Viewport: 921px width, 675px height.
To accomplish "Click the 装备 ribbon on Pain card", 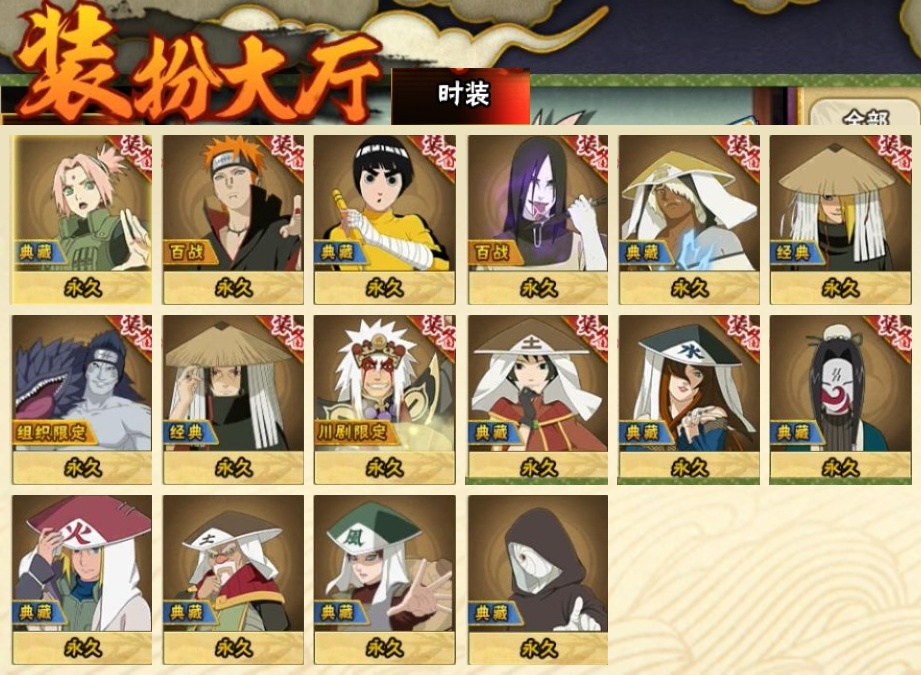I will pyautogui.click(x=286, y=155).
